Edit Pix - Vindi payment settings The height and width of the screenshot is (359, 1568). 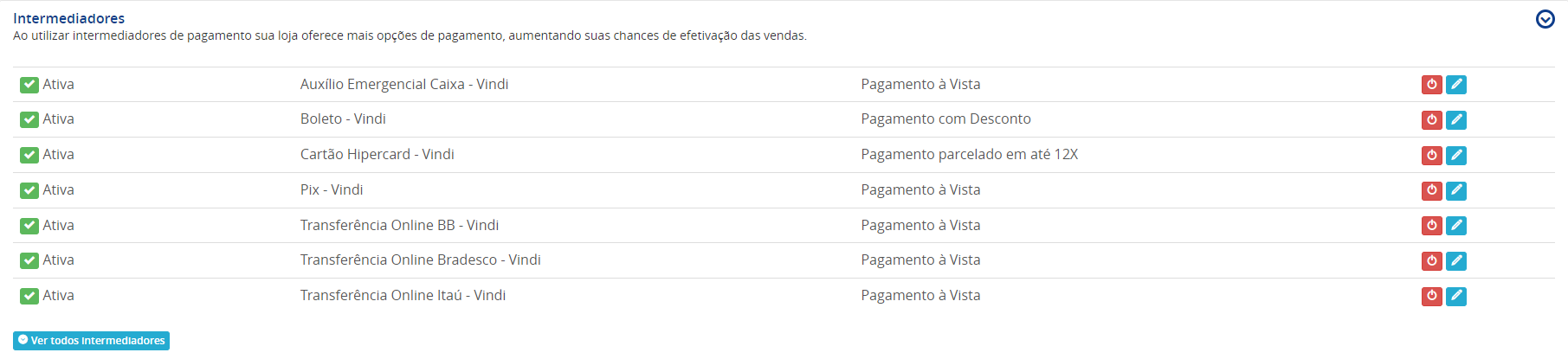coord(1456,190)
